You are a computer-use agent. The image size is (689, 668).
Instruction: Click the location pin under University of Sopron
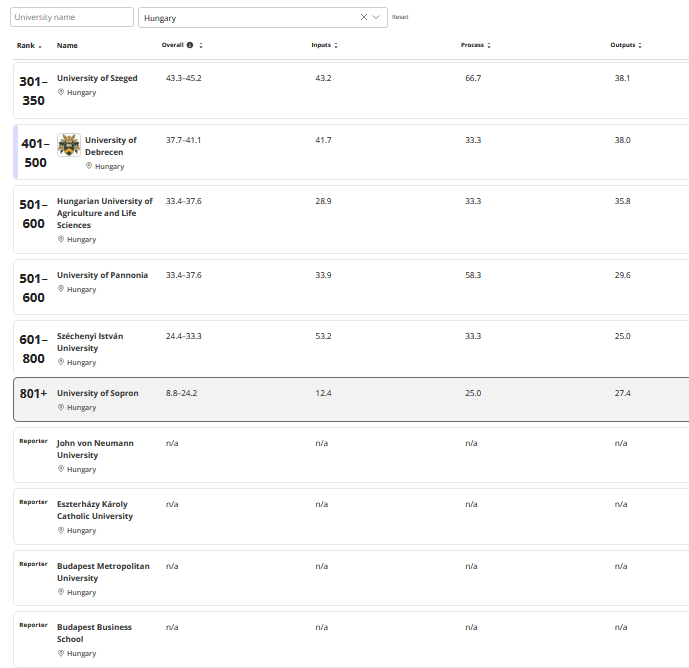tap(61, 407)
